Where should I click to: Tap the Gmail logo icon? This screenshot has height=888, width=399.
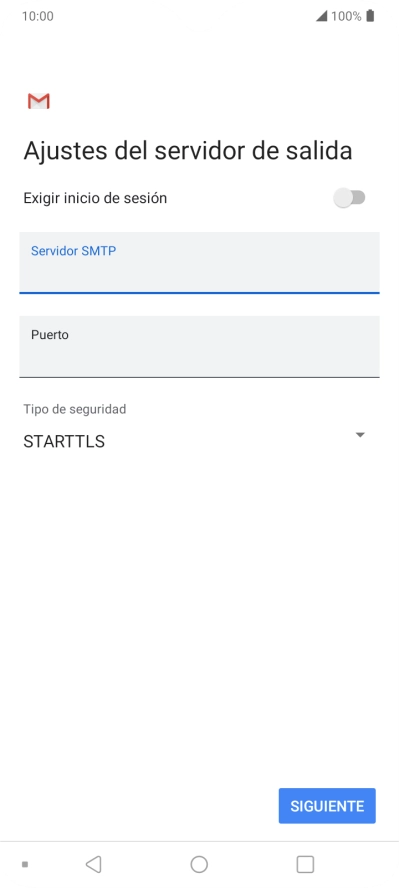(x=38, y=101)
